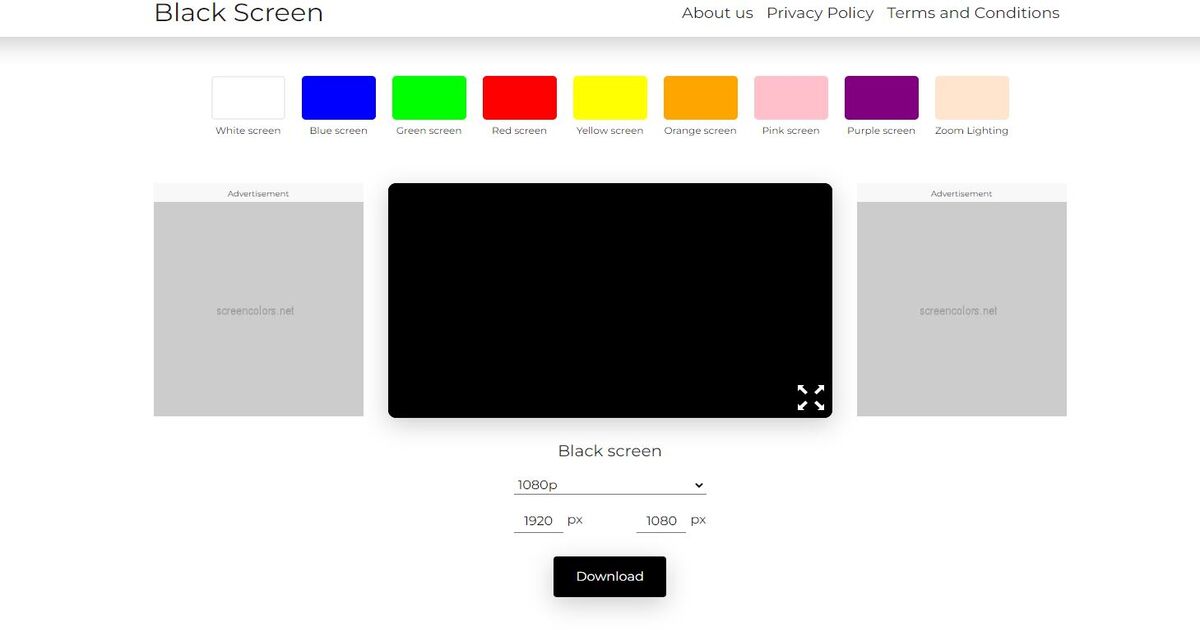Switch to the Blue screen

(338, 96)
